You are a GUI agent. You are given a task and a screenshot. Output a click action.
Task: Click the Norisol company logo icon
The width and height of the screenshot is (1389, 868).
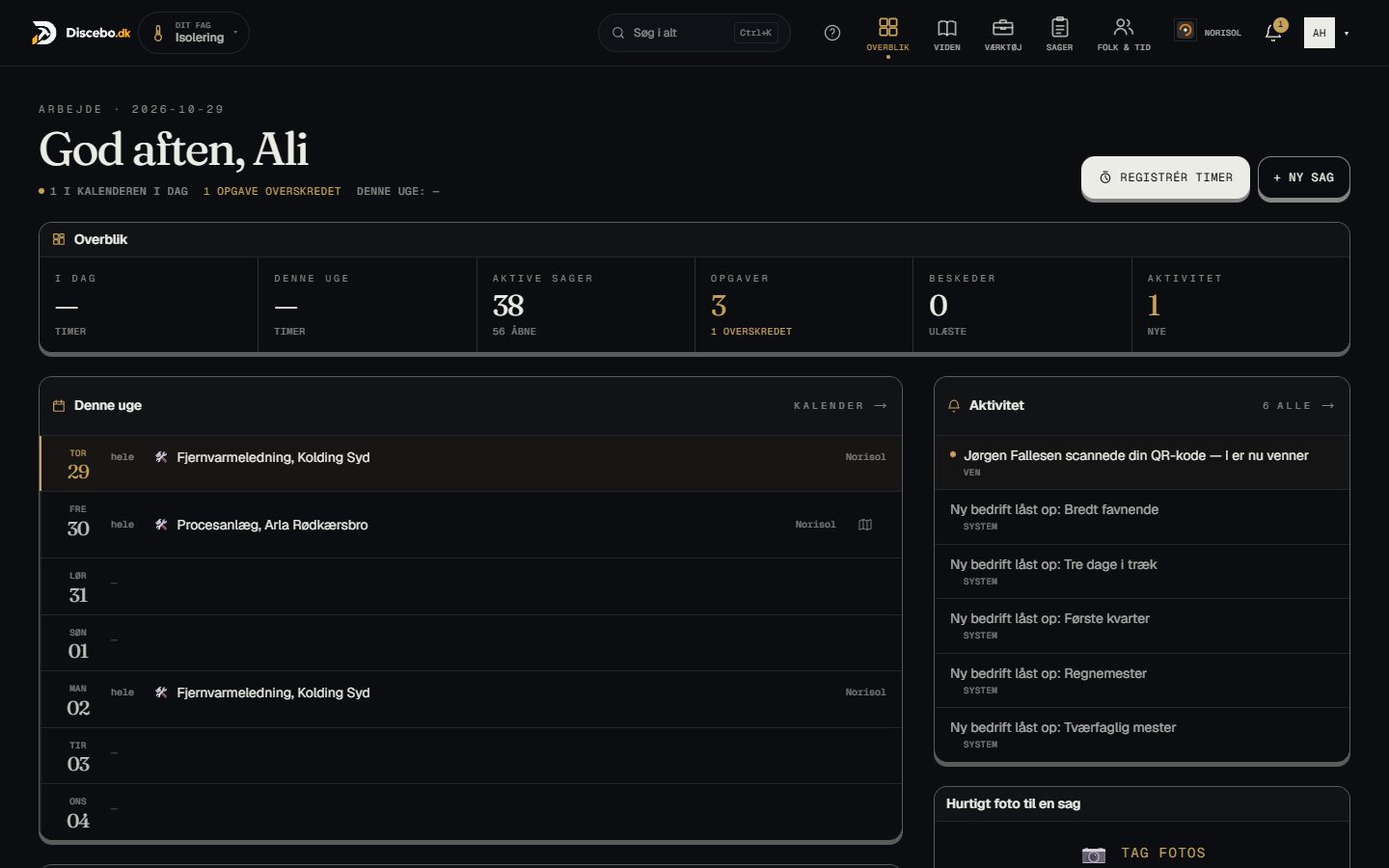coord(1185,31)
